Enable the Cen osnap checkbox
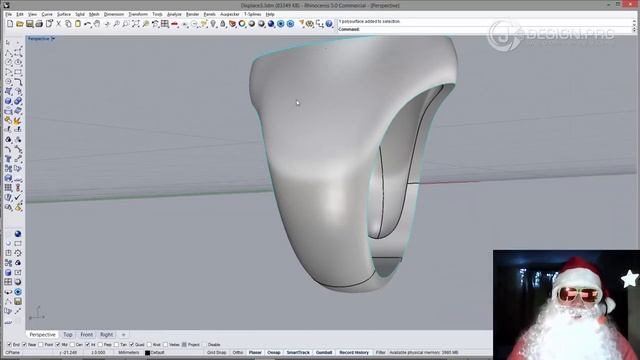This screenshot has height=360, width=640. (72, 345)
